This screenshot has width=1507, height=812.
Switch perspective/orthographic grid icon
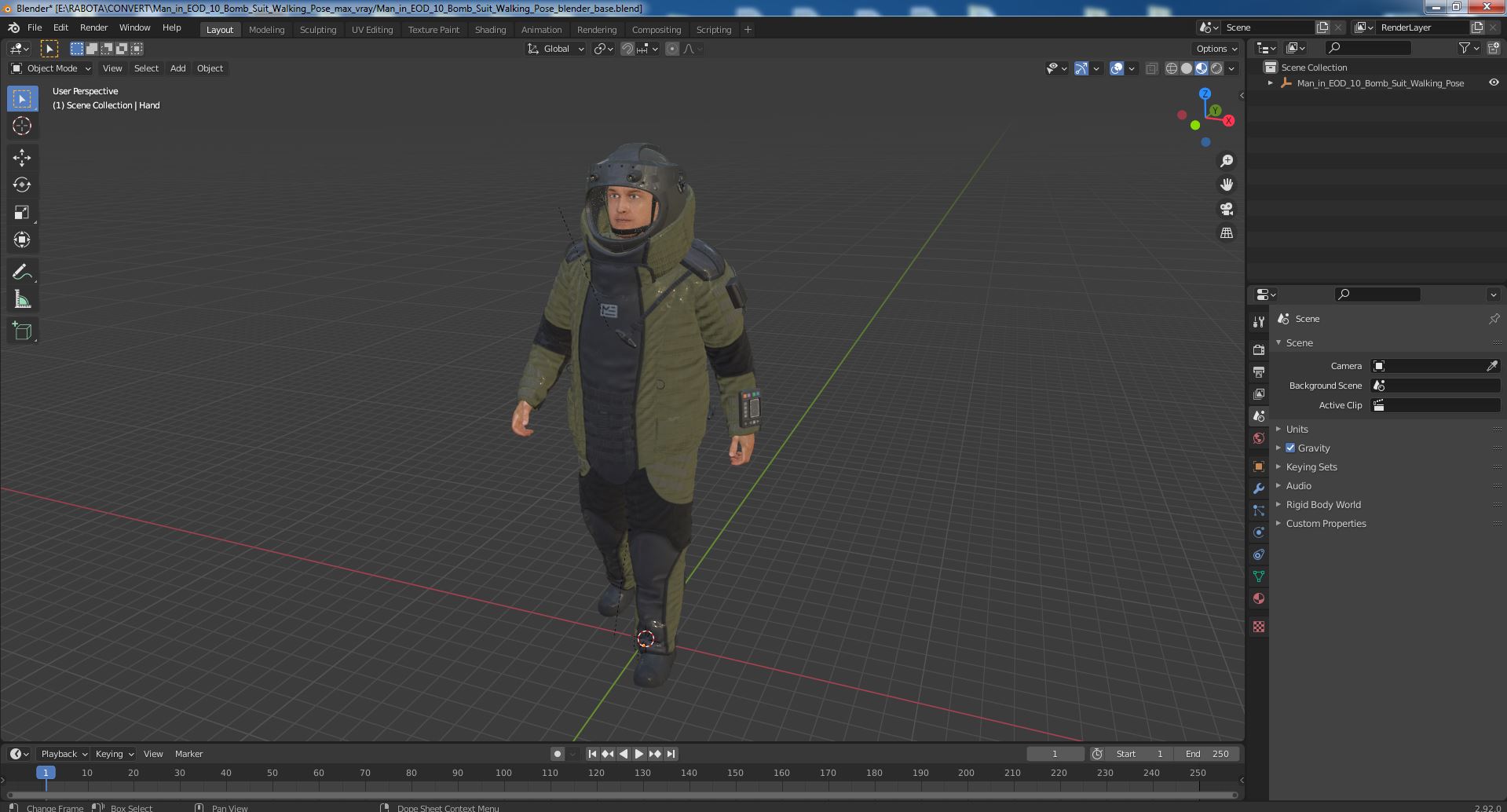[x=1226, y=233]
